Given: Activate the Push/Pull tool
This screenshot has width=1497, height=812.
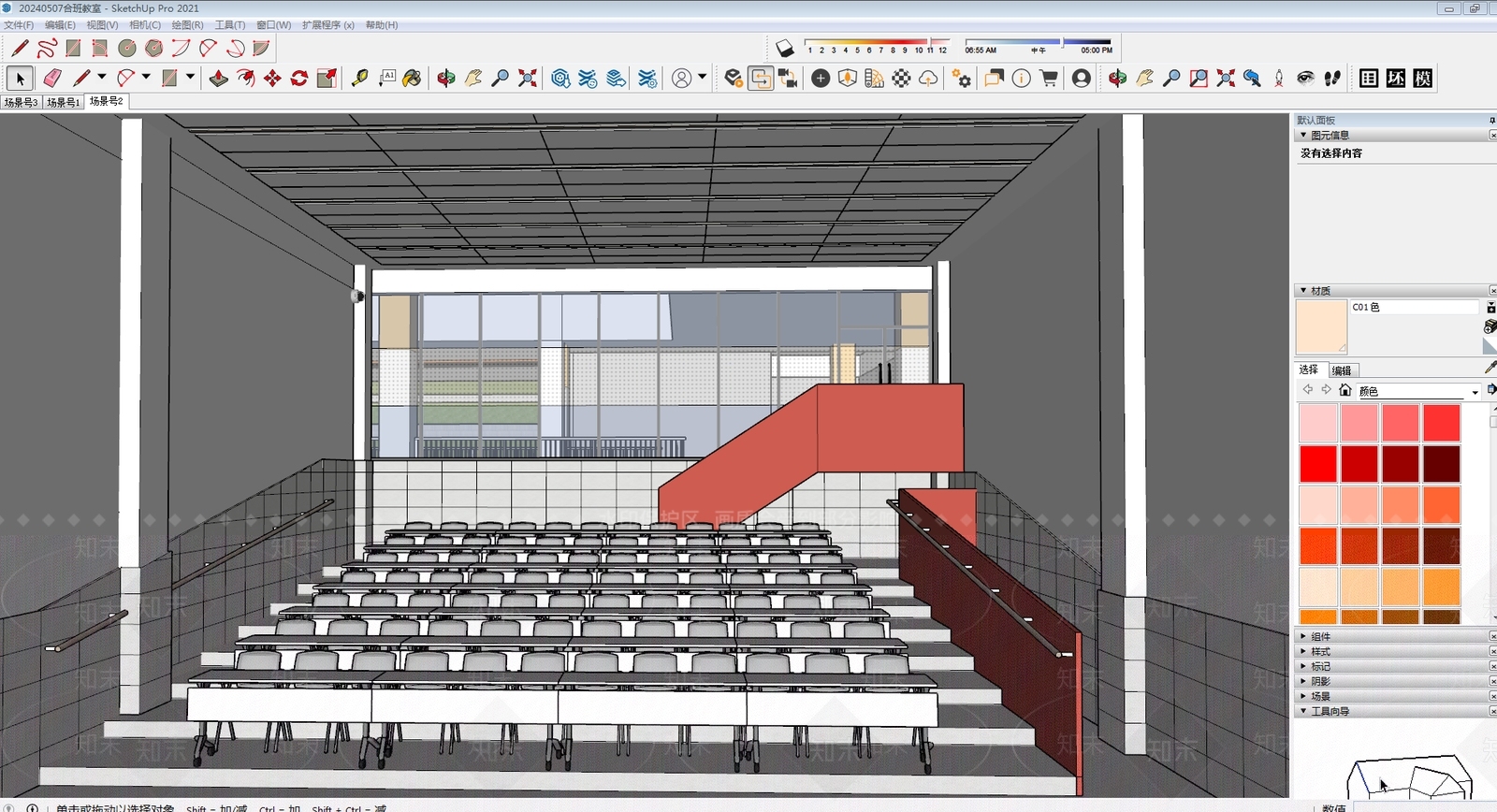Looking at the screenshot, I should (x=218, y=79).
